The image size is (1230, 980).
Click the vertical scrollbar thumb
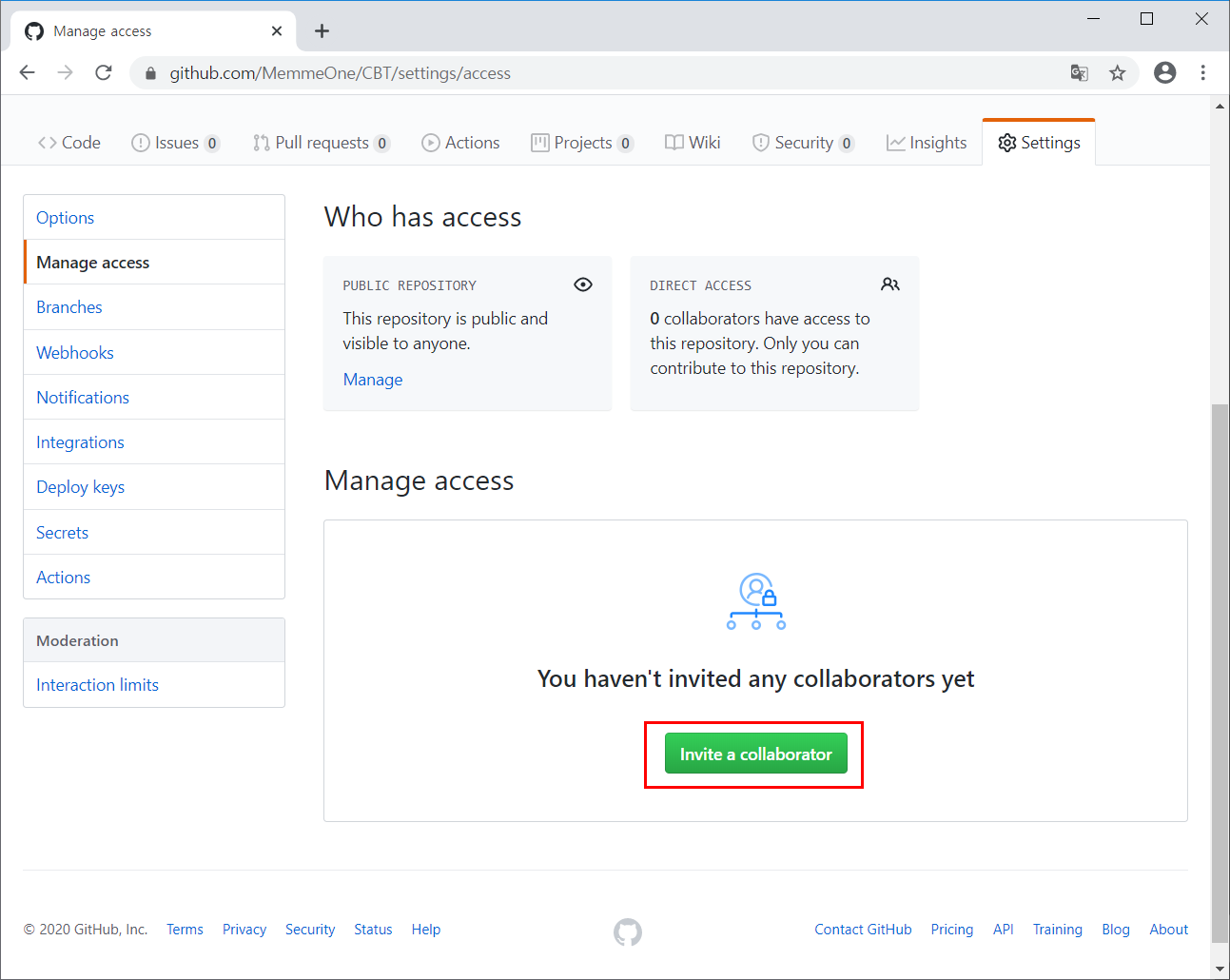pyautogui.click(x=1220, y=673)
